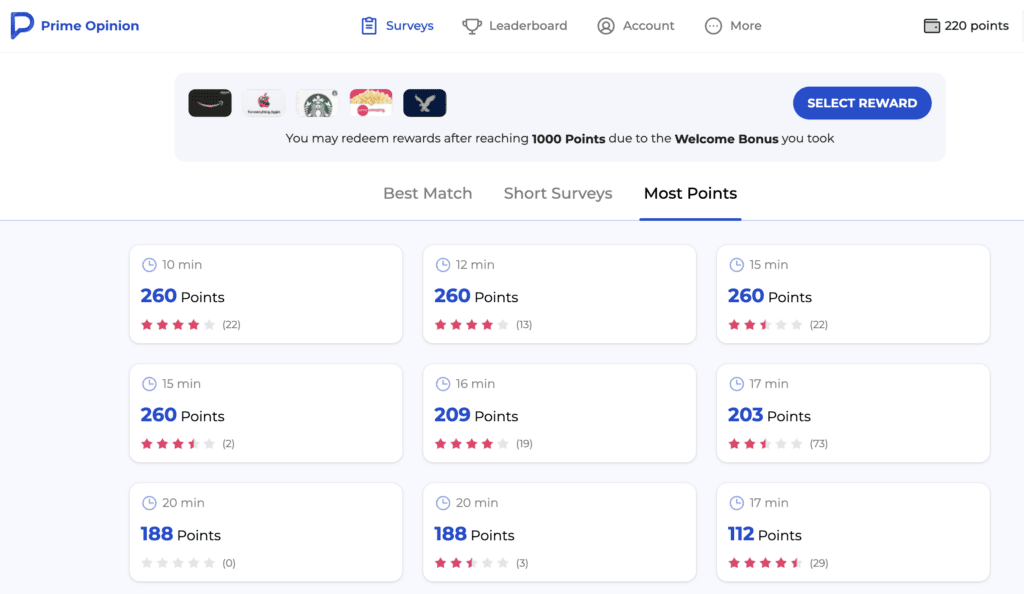Click the Surveys clipboard icon

(x=369, y=26)
